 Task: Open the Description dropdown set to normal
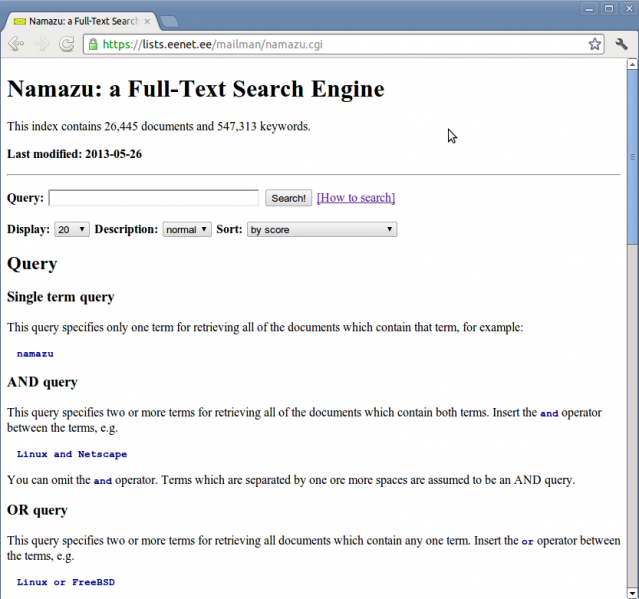click(187, 229)
